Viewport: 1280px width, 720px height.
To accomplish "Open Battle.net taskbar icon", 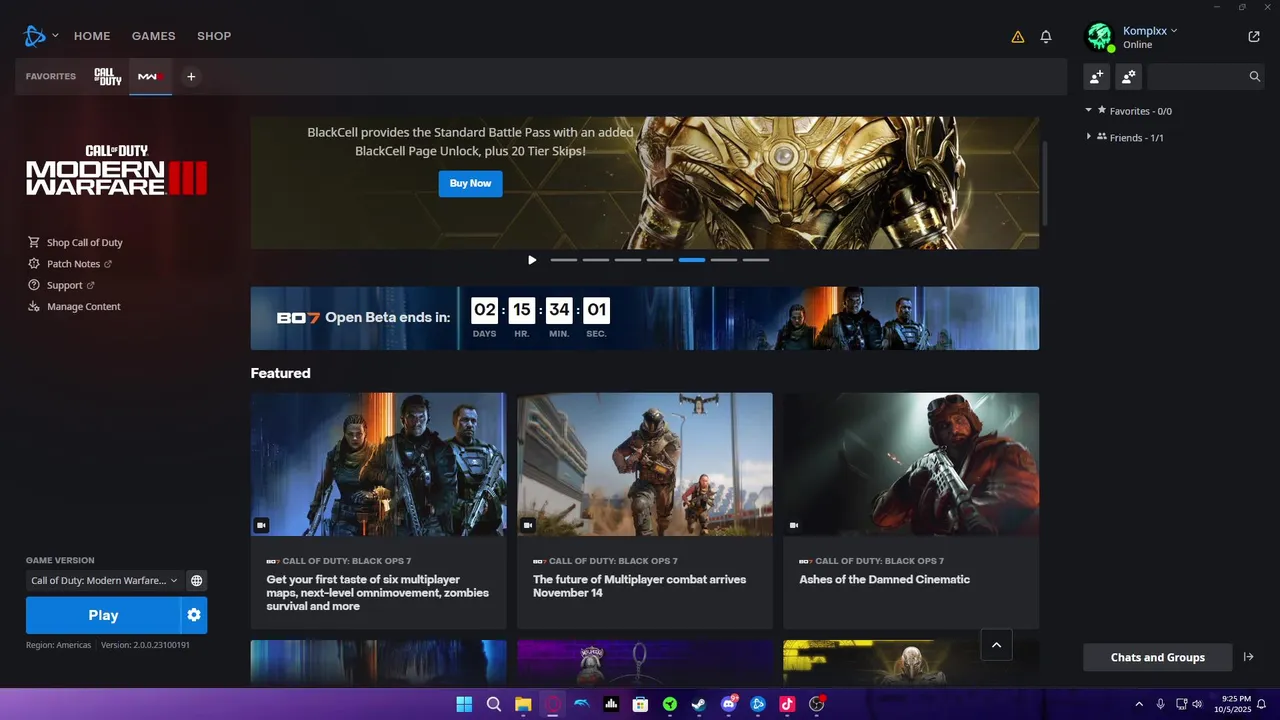I will 758,704.
